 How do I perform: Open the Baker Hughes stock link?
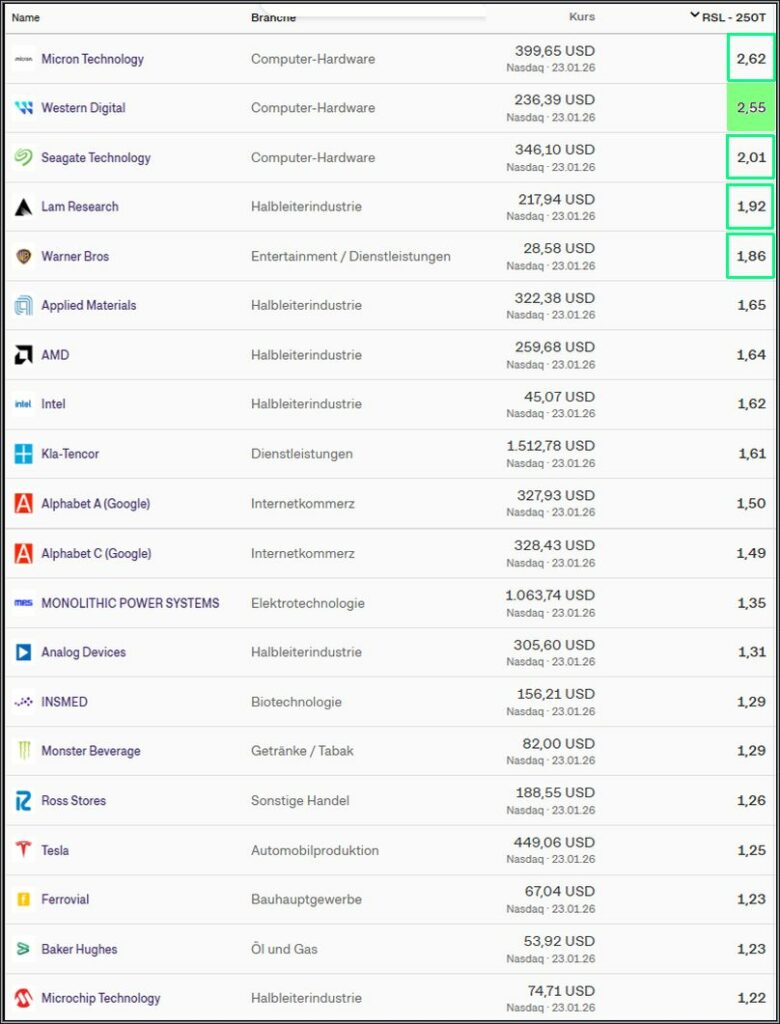click(x=79, y=949)
